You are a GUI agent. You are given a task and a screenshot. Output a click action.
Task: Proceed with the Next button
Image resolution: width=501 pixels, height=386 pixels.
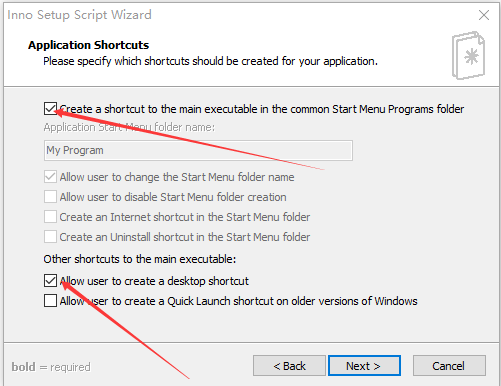(364, 366)
